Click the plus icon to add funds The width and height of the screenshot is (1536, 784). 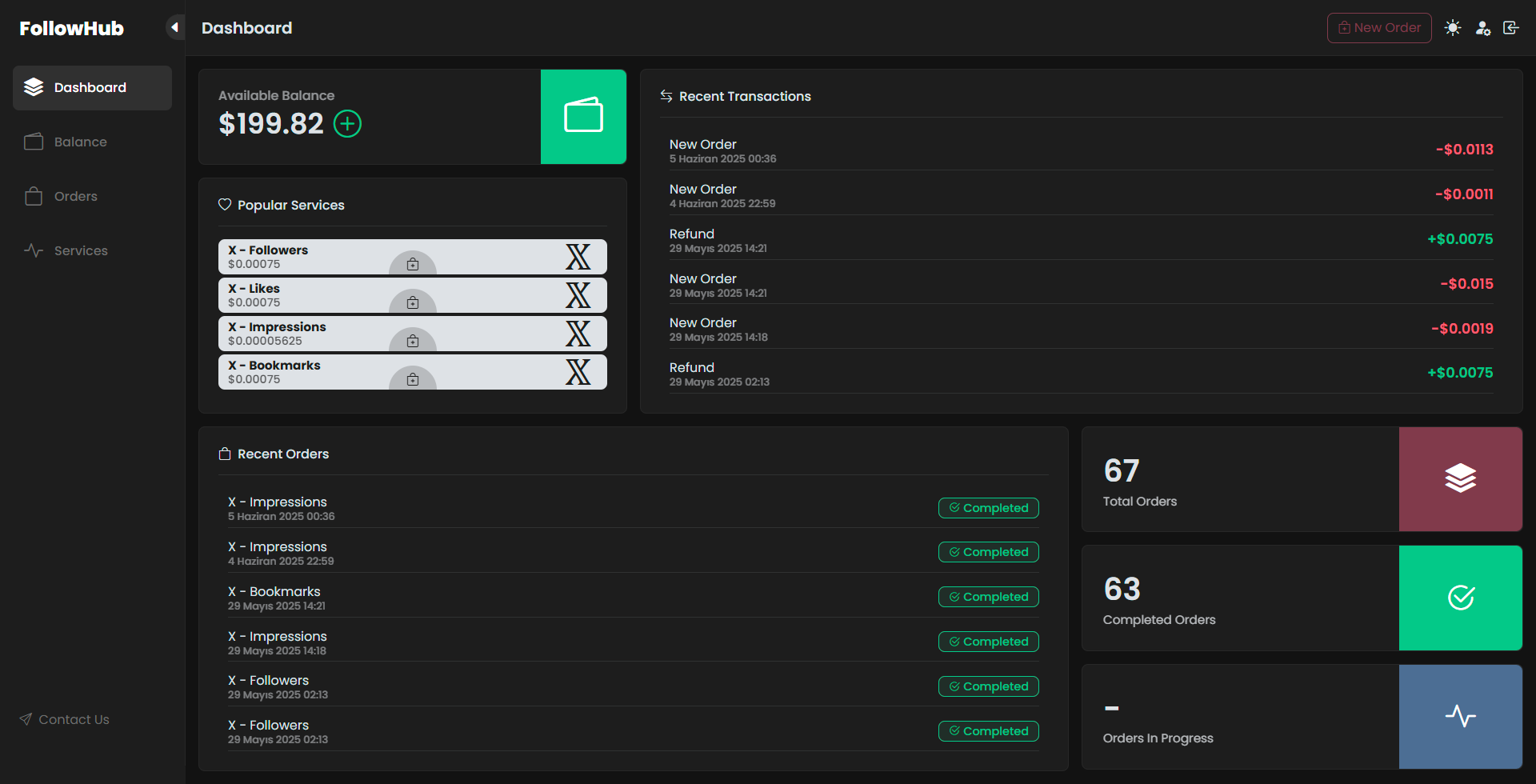click(347, 123)
